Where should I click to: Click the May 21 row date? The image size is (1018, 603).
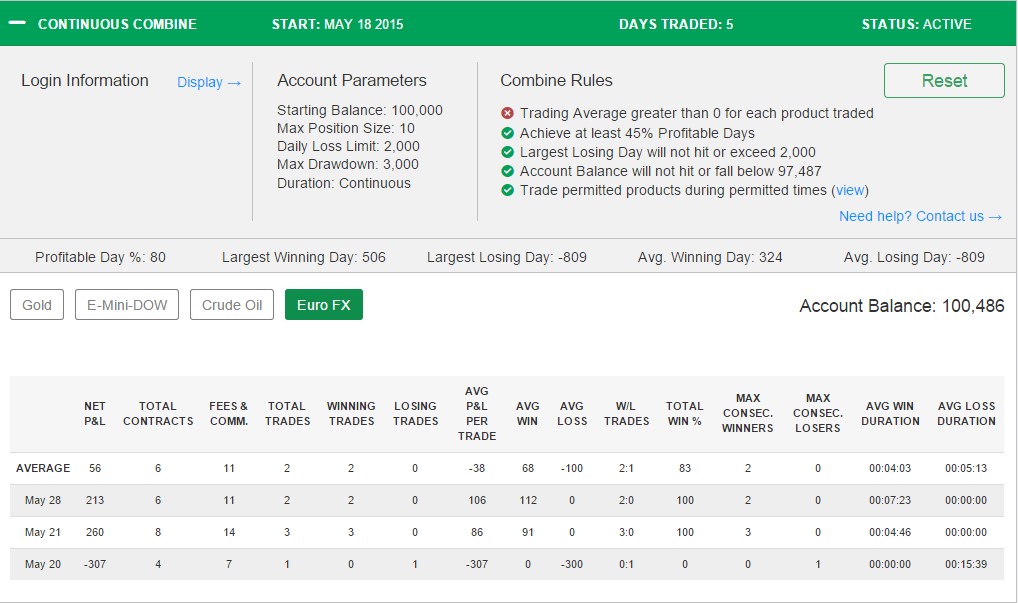[x=43, y=532]
